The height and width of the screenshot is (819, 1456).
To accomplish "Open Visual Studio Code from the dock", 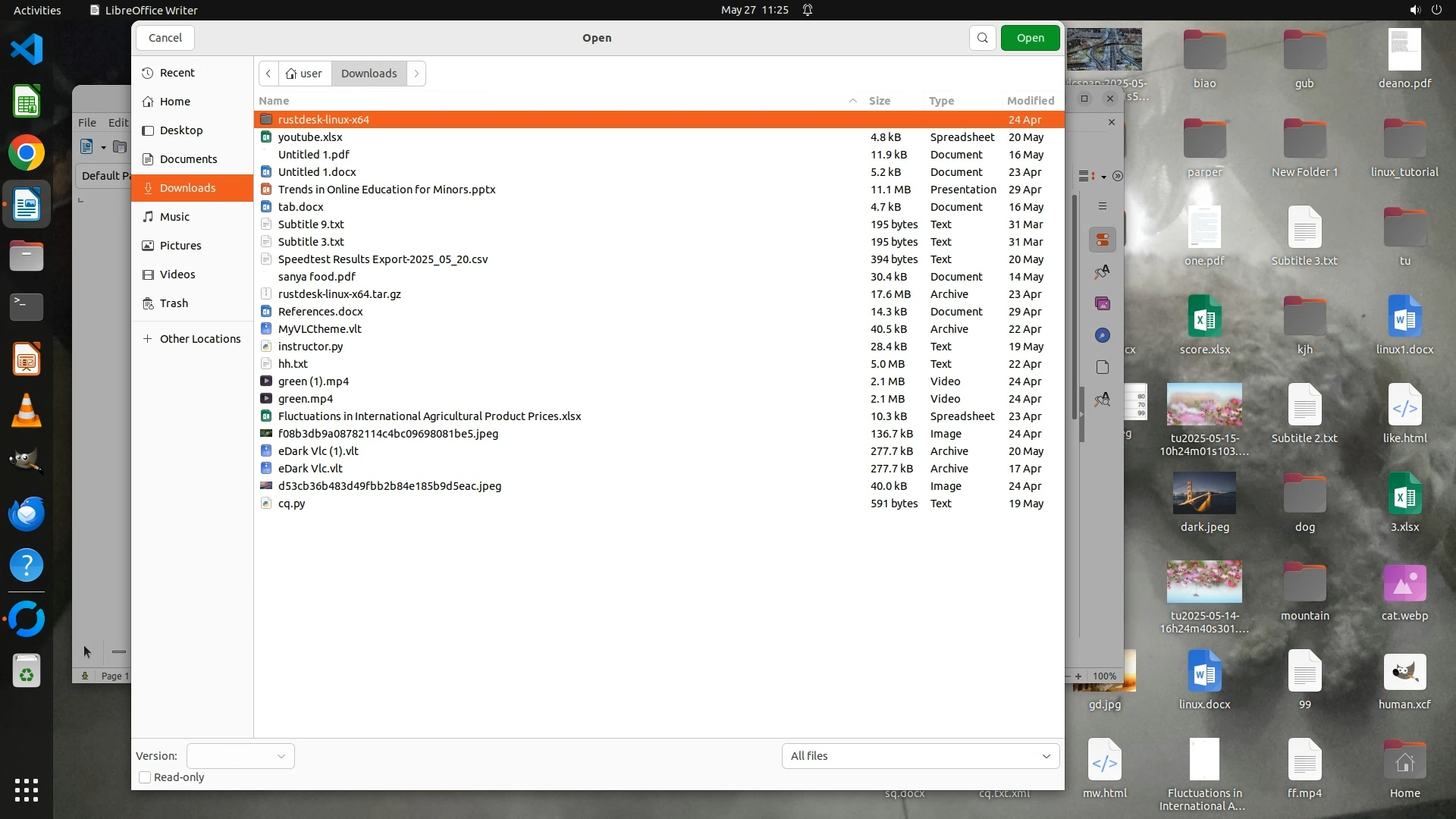I will pos(27,50).
